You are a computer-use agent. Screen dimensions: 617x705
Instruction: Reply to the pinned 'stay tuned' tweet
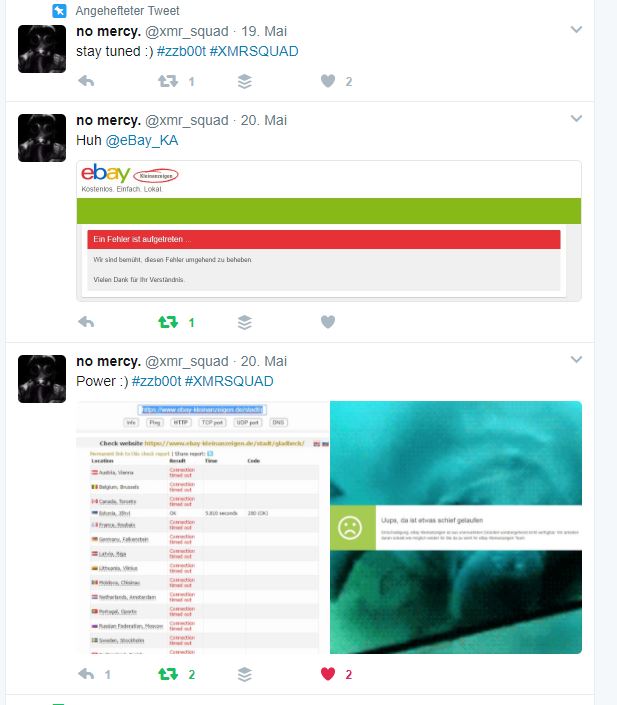86,81
